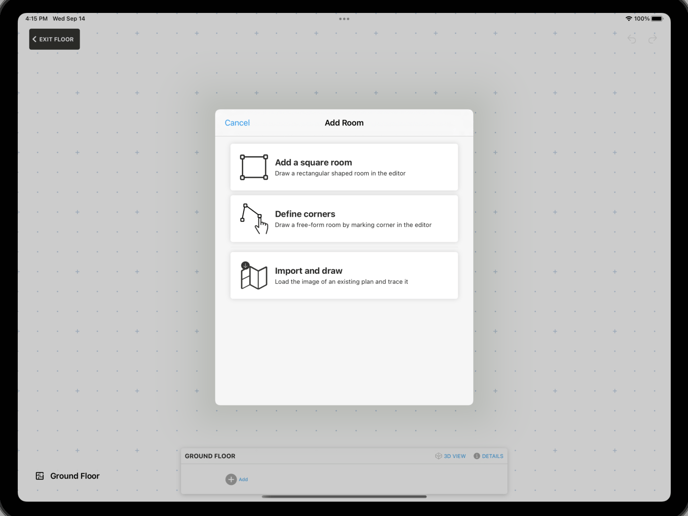Cancel the Add Room dialog

click(237, 123)
